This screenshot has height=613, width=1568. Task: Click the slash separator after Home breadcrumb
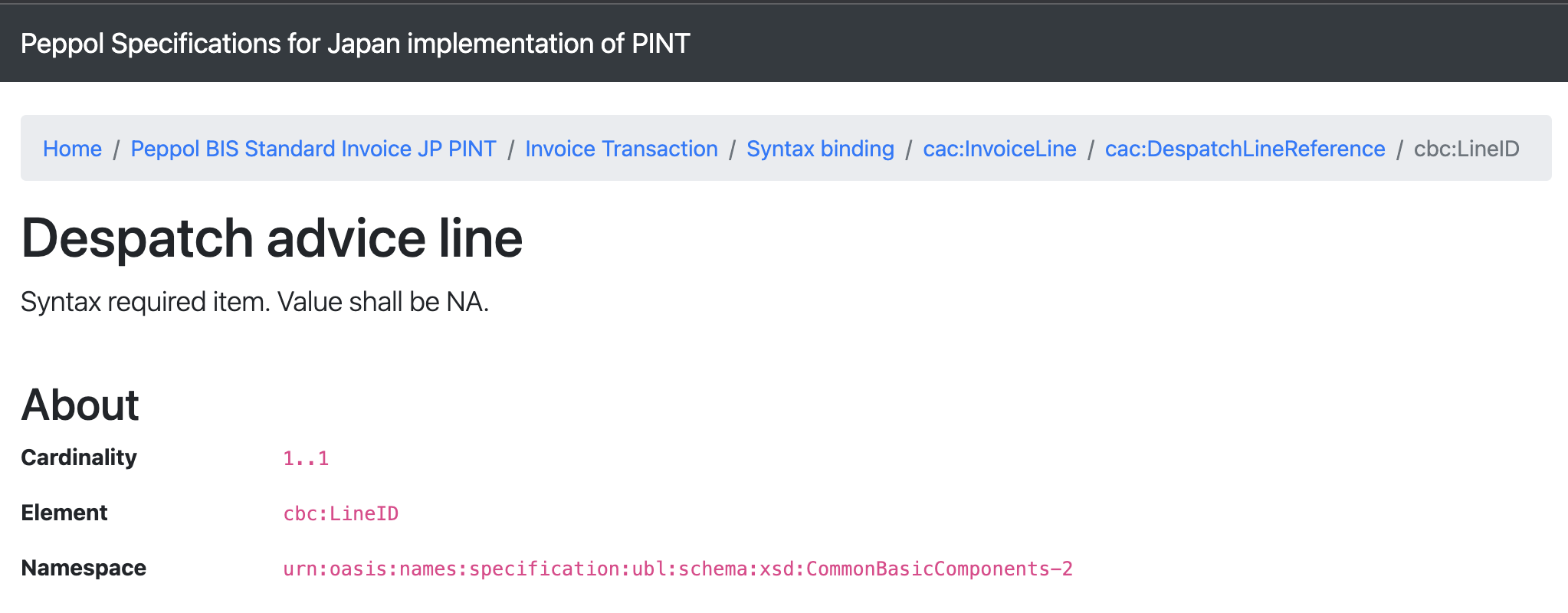pos(116,149)
